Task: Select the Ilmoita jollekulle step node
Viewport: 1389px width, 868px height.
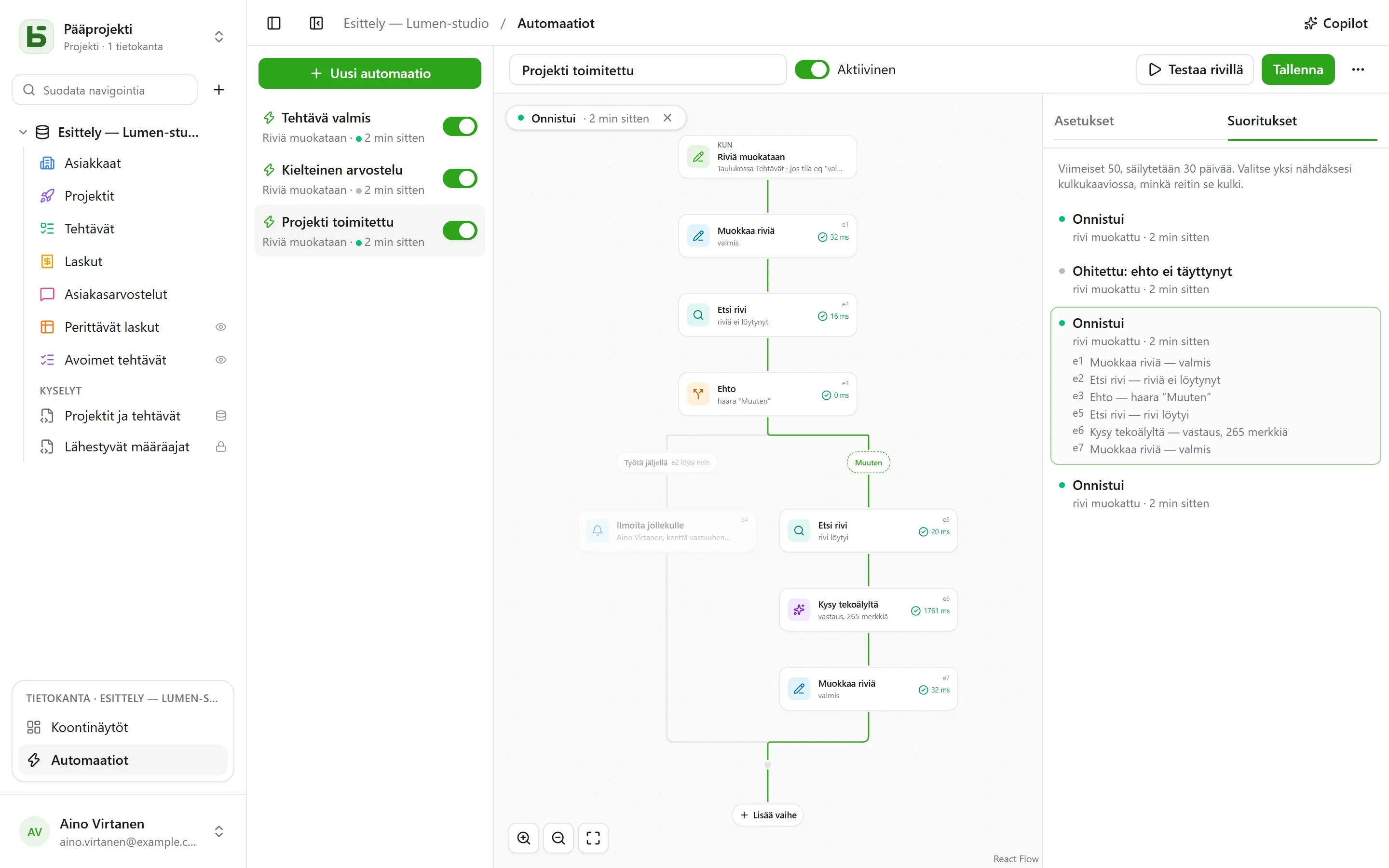Action: click(x=667, y=531)
